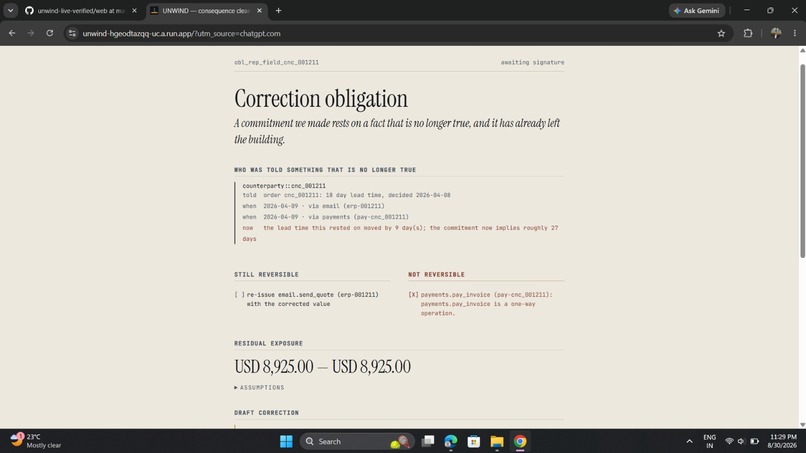
Task: Open the Chrome profile avatar
Action: click(x=776, y=33)
